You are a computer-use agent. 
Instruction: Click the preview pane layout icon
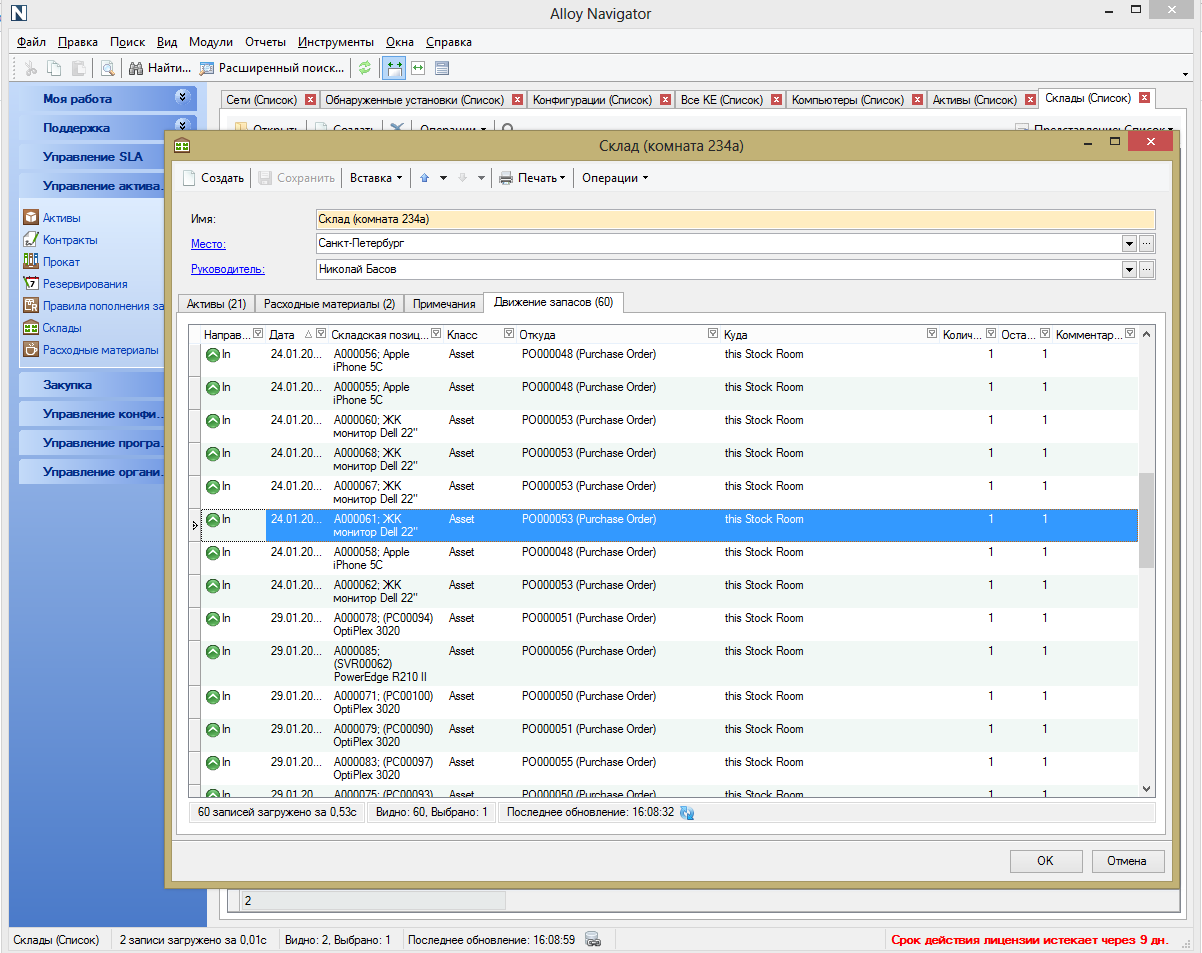(442, 68)
